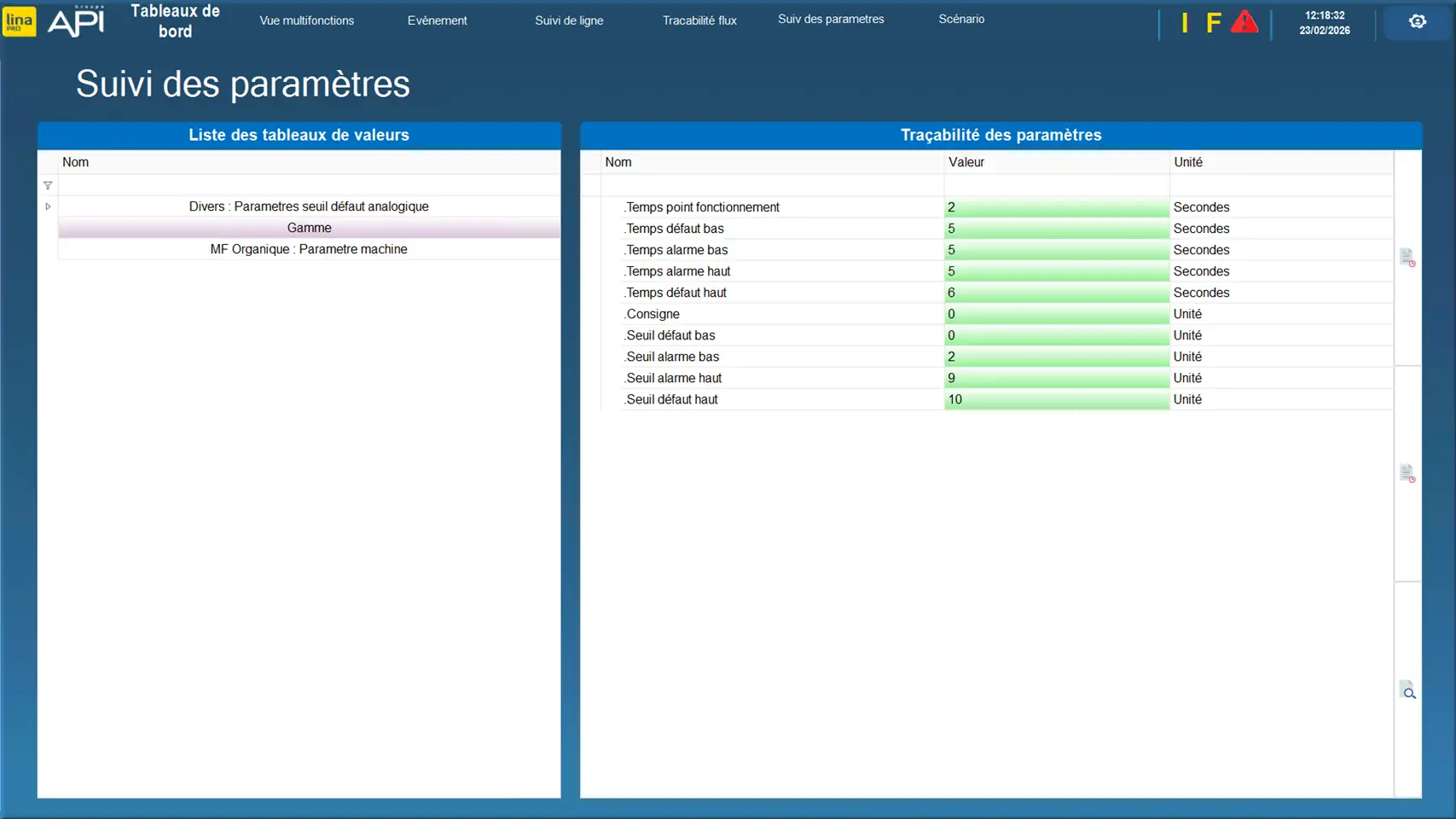Switch to Tracabilité flux view
This screenshot has height=819, width=1456.
coord(699,20)
